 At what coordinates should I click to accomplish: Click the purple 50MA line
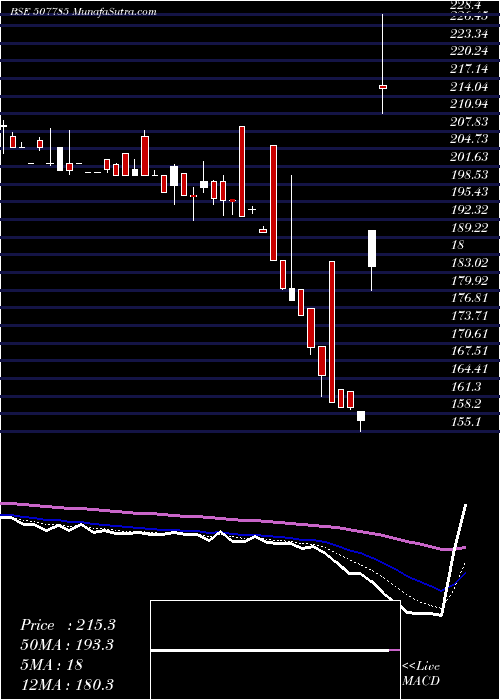pos(232,520)
